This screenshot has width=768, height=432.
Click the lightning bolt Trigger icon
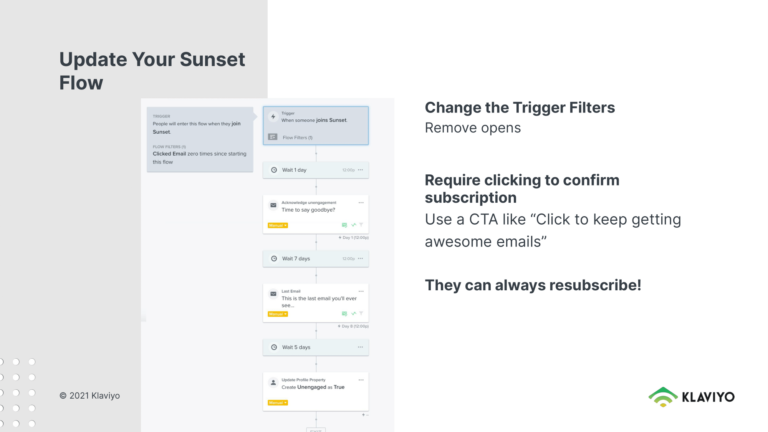click(273, 117)
